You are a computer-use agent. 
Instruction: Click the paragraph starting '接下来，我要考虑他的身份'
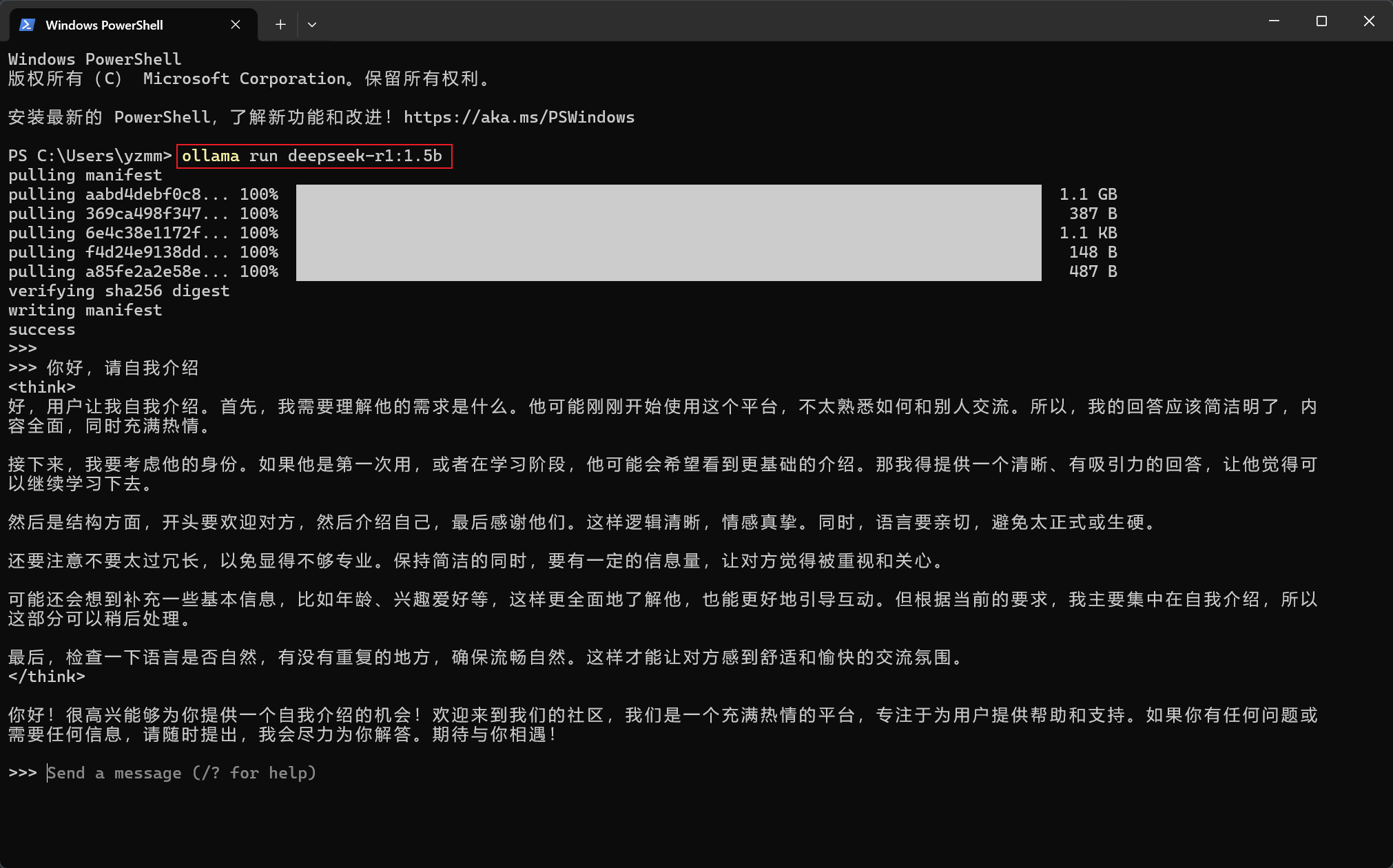coord(663,474)
